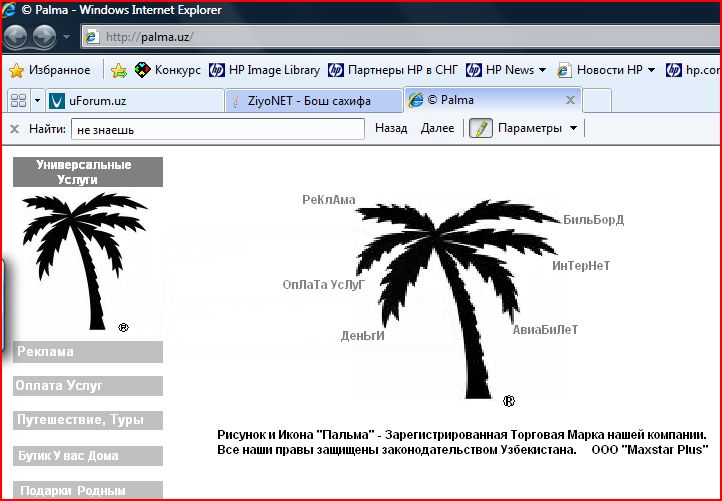Screen dimensions: 722x501
Task: Click the browser Back arrow button
Action: (17, 38)
